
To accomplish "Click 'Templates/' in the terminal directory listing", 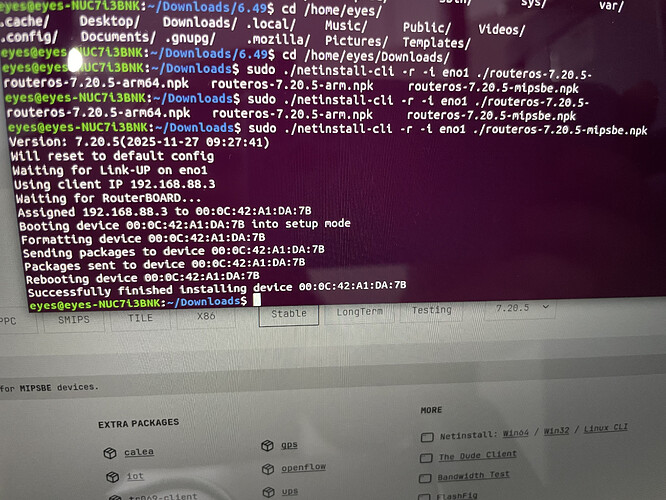I will (x=437, y=42).
